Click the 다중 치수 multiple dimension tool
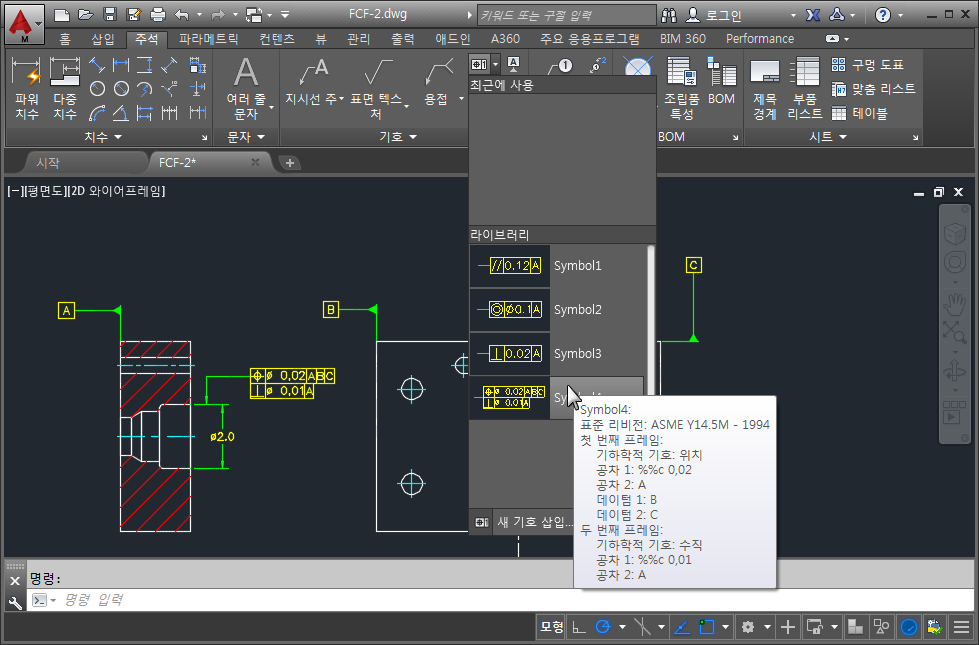The image size is (979, 645). click(65, 89)
